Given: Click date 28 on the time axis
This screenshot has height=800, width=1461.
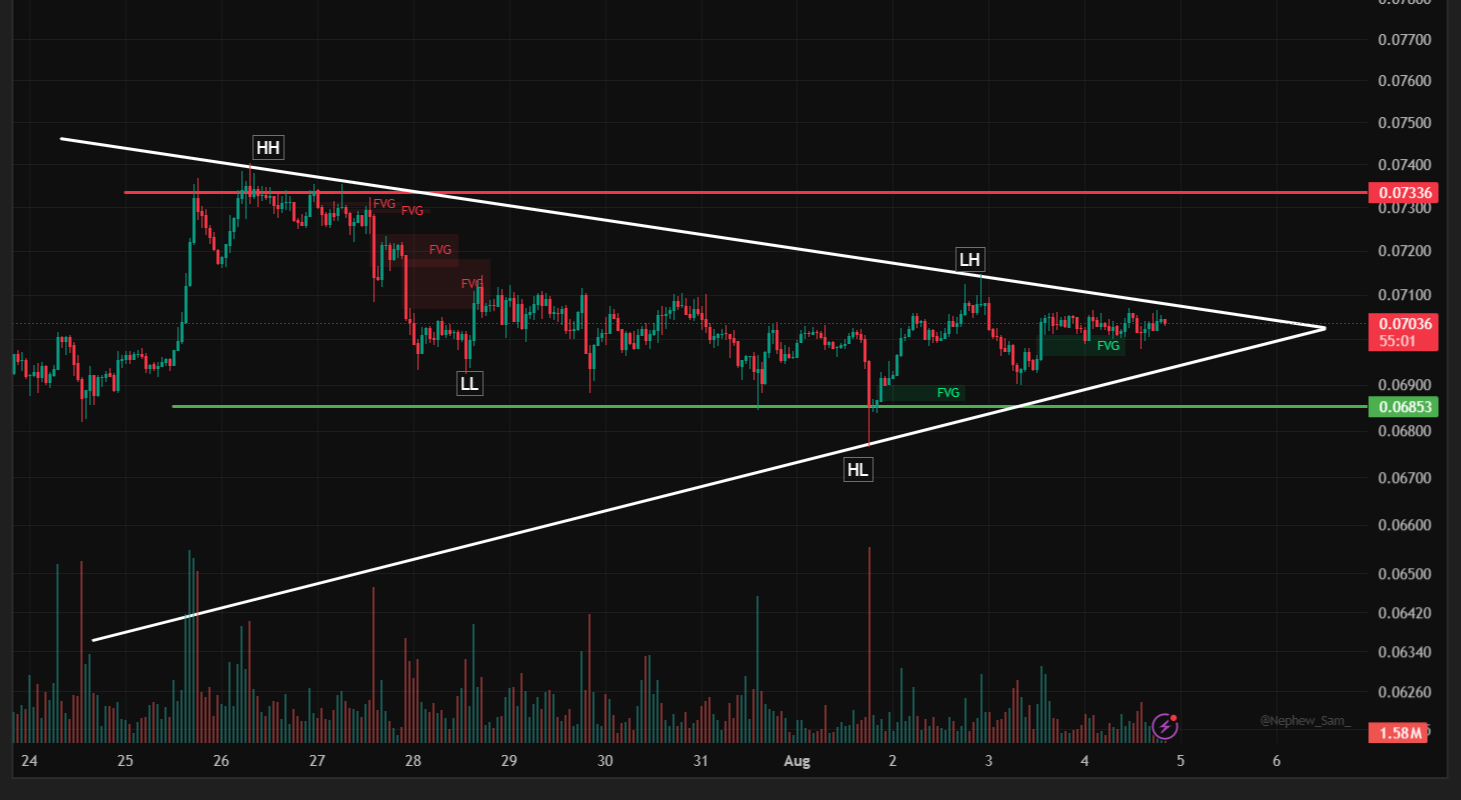Looking at the screenshot, I should 413,761.
